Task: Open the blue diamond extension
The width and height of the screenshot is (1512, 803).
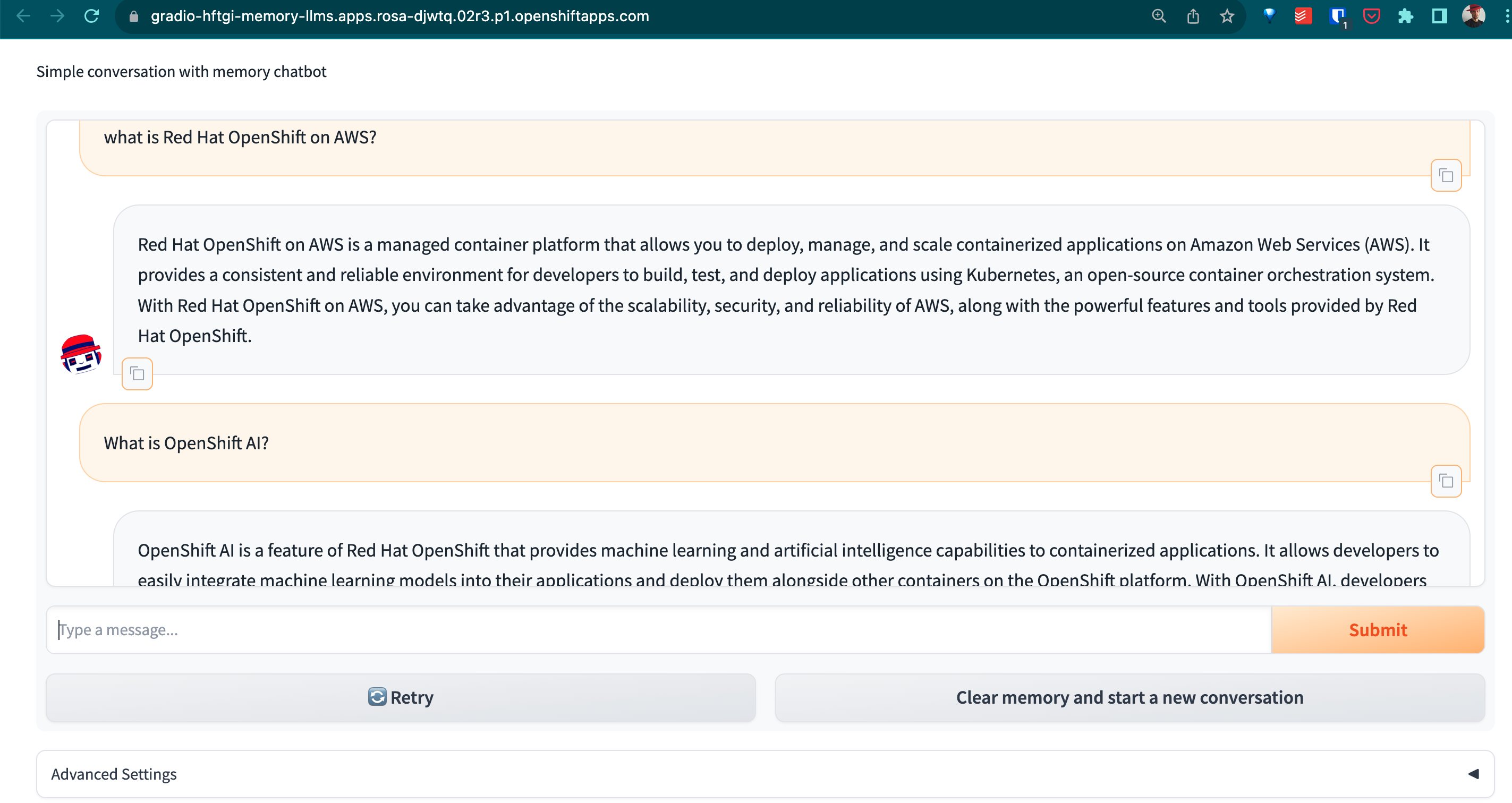Action: pyautogui.click(x=1269, y=16)
